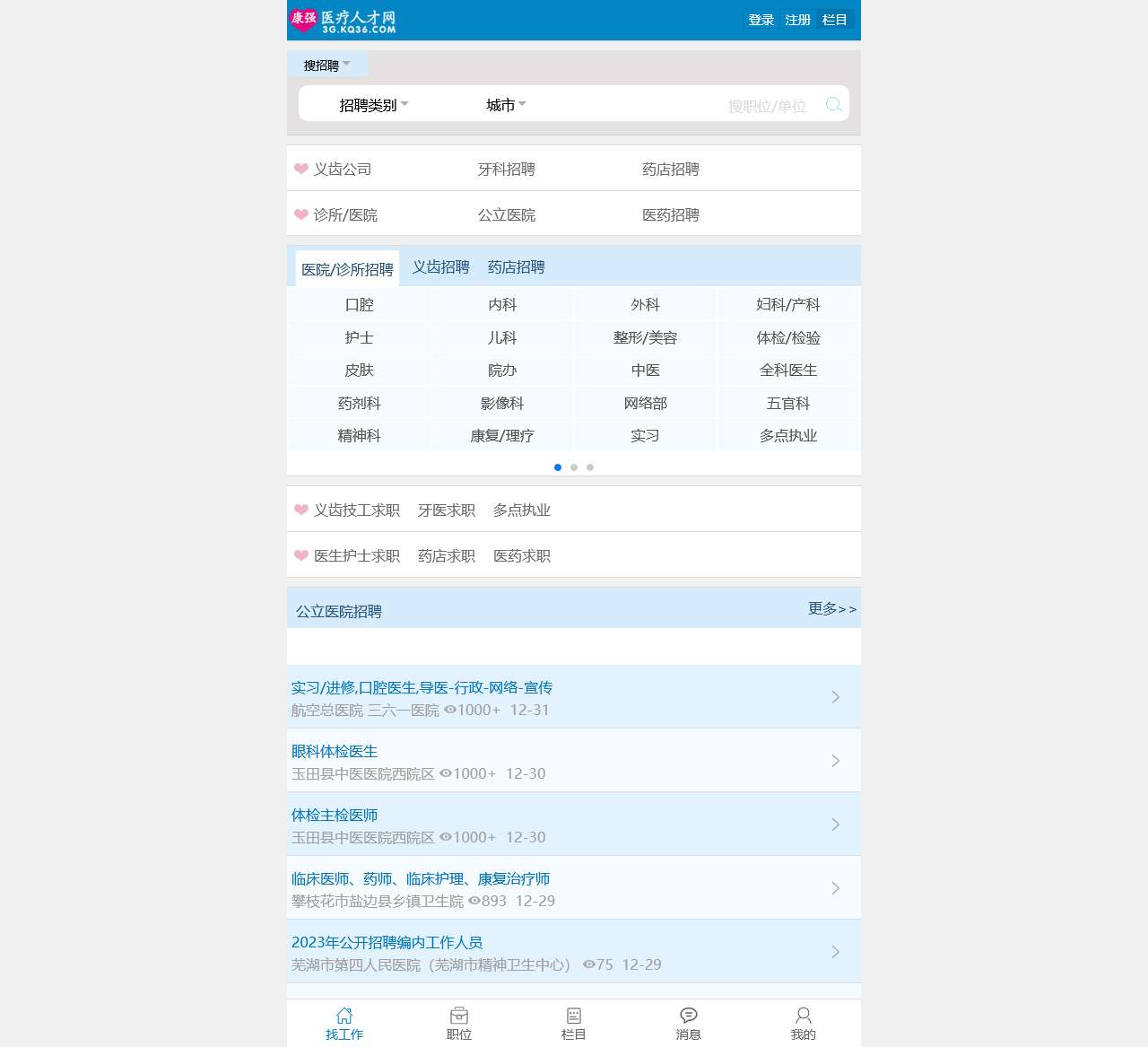Click the search magnifier icon
The image size is (1148, 1047).
pos(834,105)
